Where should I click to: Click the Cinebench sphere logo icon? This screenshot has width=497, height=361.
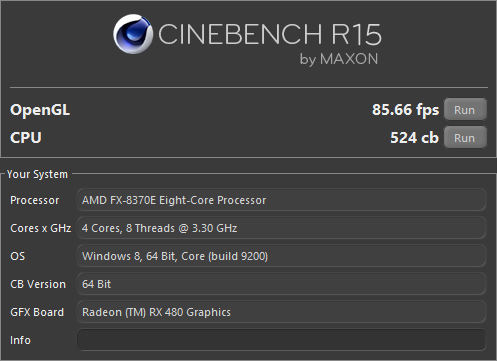click(133, 34)
